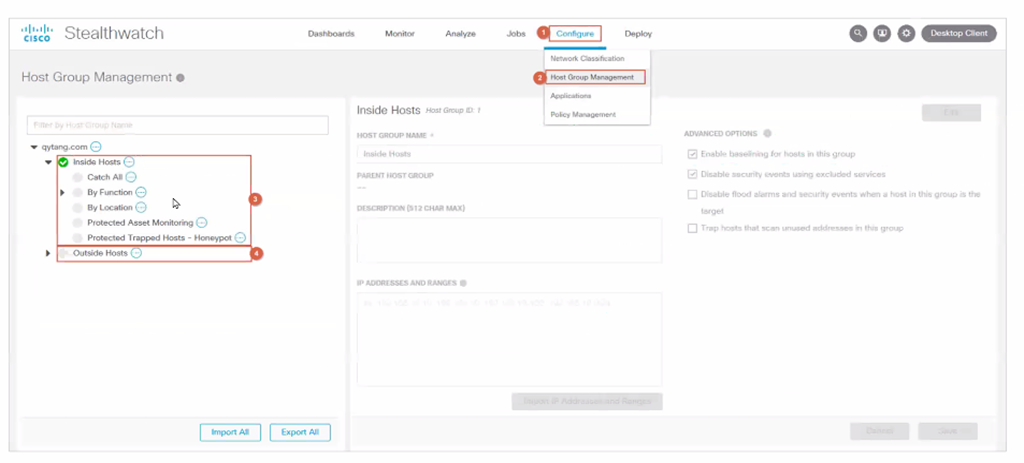Click the Filter by Host Group Name field
The image size is (1024, 463).
(178, 125)
